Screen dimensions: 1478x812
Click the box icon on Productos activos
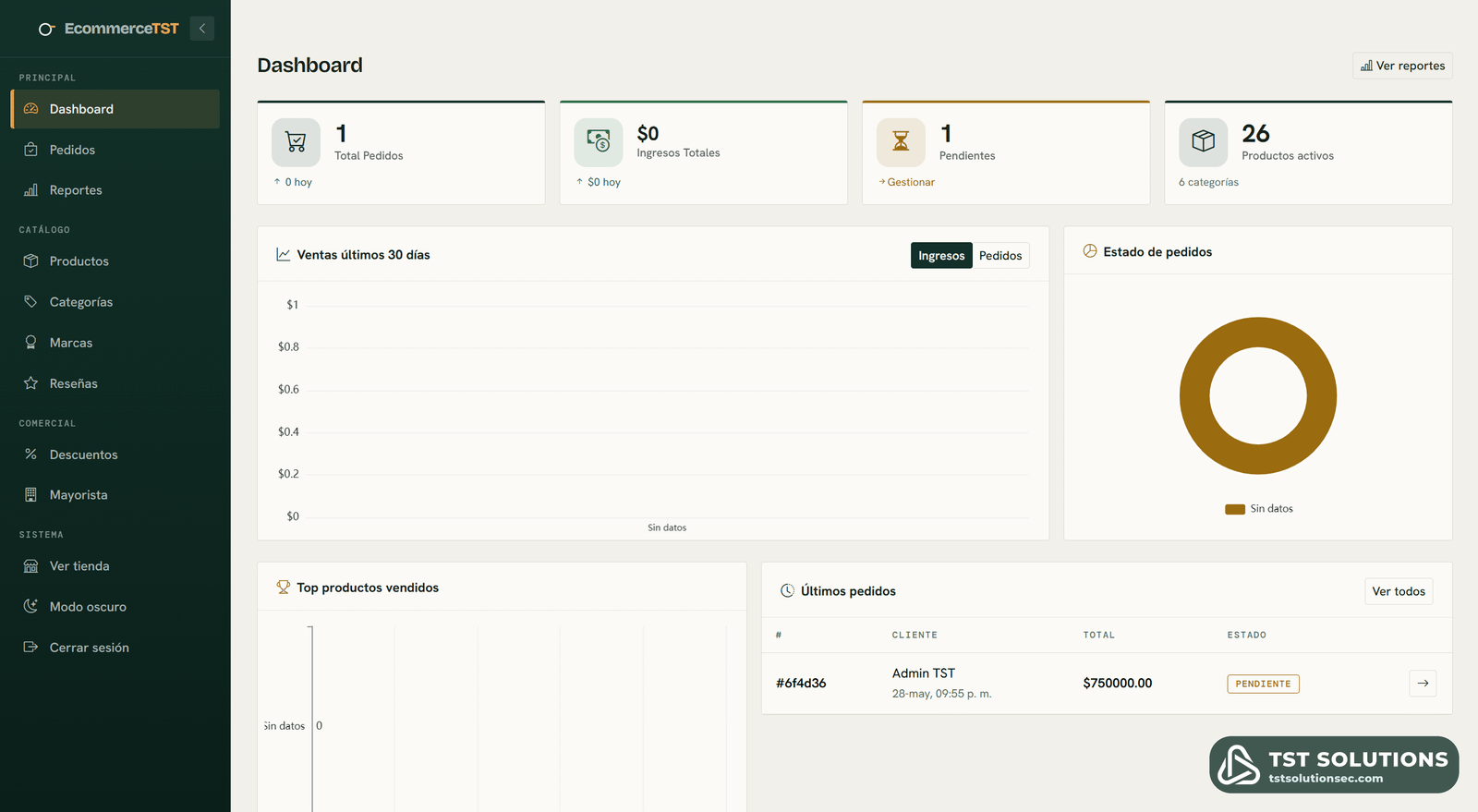1203,141
